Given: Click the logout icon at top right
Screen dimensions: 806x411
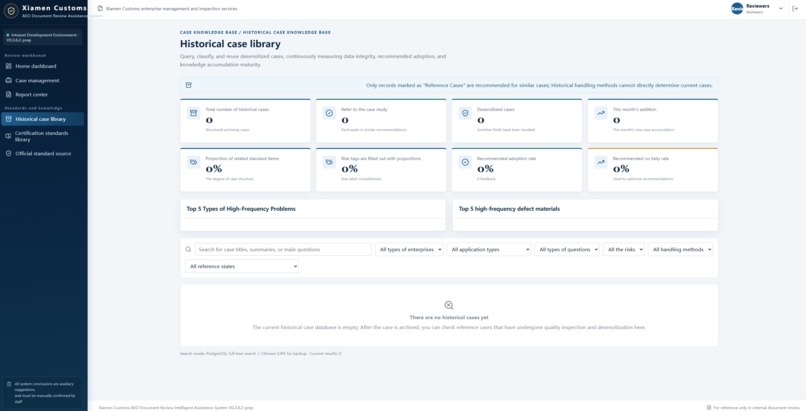Looking at the screenshot, I should [x=795, y=9].
